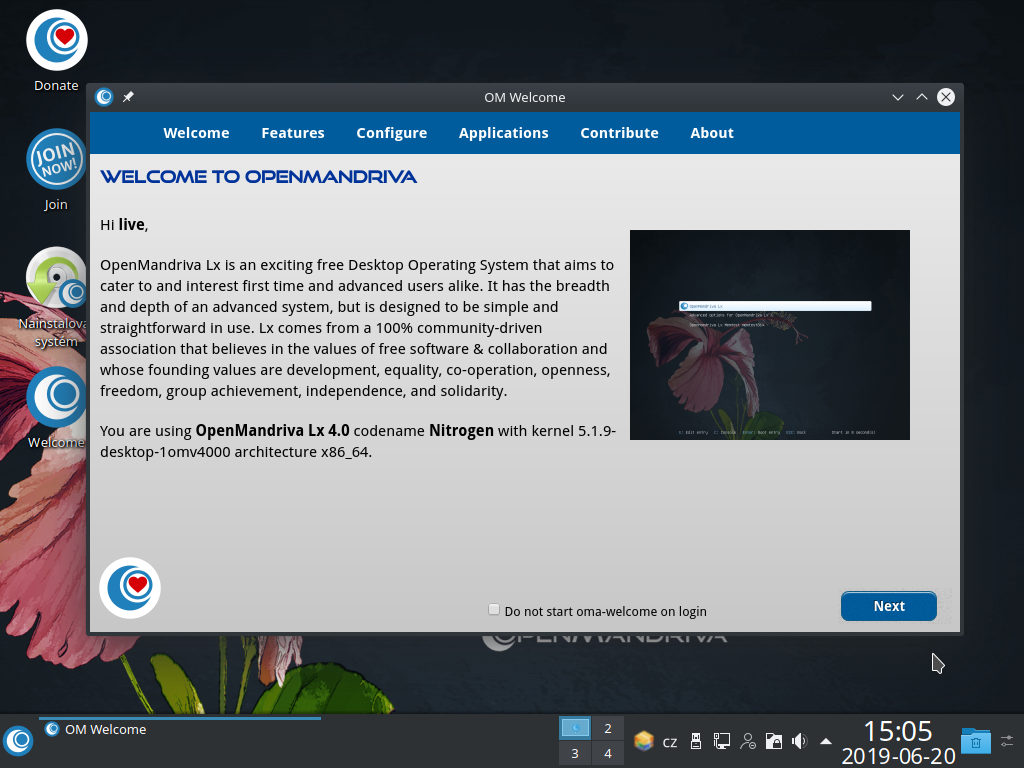Switch to the Welcome tab
1024x768 pixels.
tap(196, 133)
